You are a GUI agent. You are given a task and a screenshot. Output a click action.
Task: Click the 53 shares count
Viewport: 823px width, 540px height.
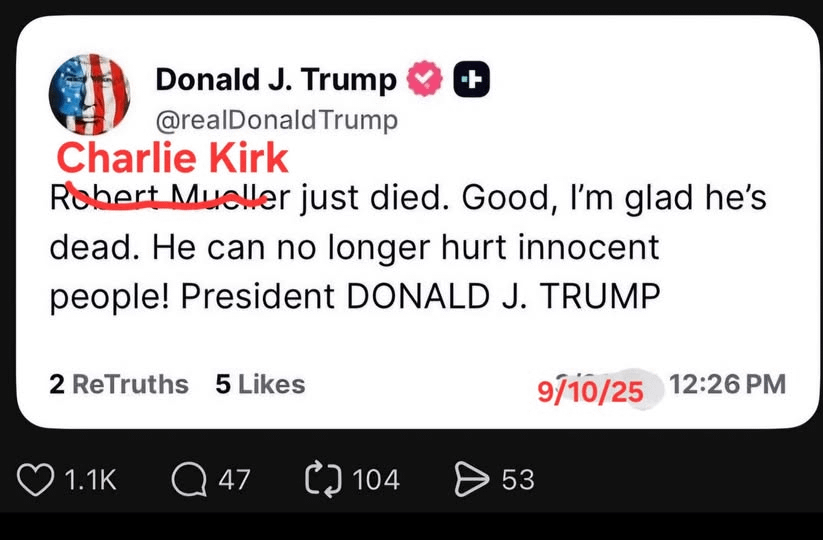pyautogui.click(x=518, y=480)
